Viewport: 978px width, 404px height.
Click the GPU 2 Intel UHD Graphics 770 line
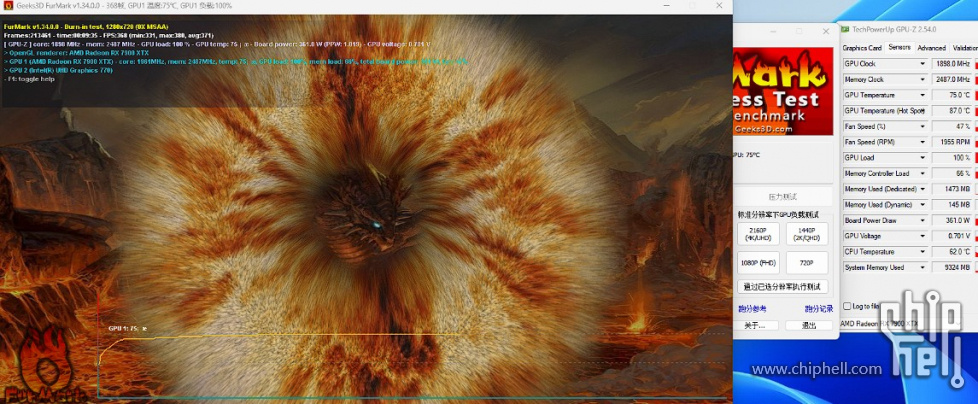coord(58,70)
